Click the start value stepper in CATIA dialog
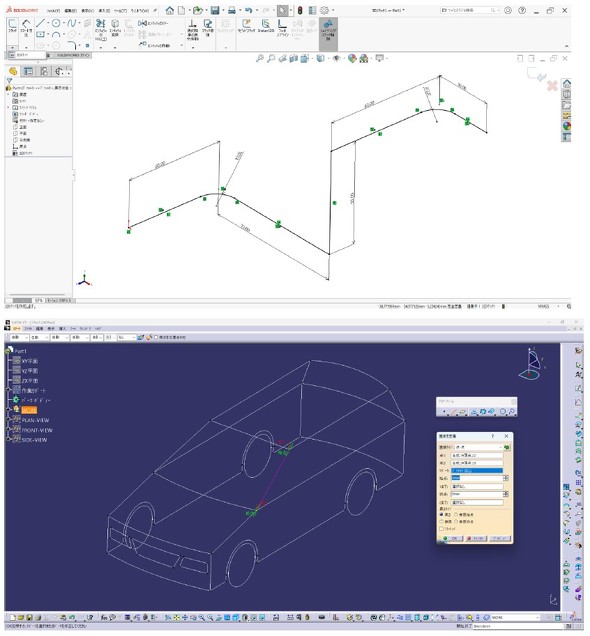 [506, 478]
